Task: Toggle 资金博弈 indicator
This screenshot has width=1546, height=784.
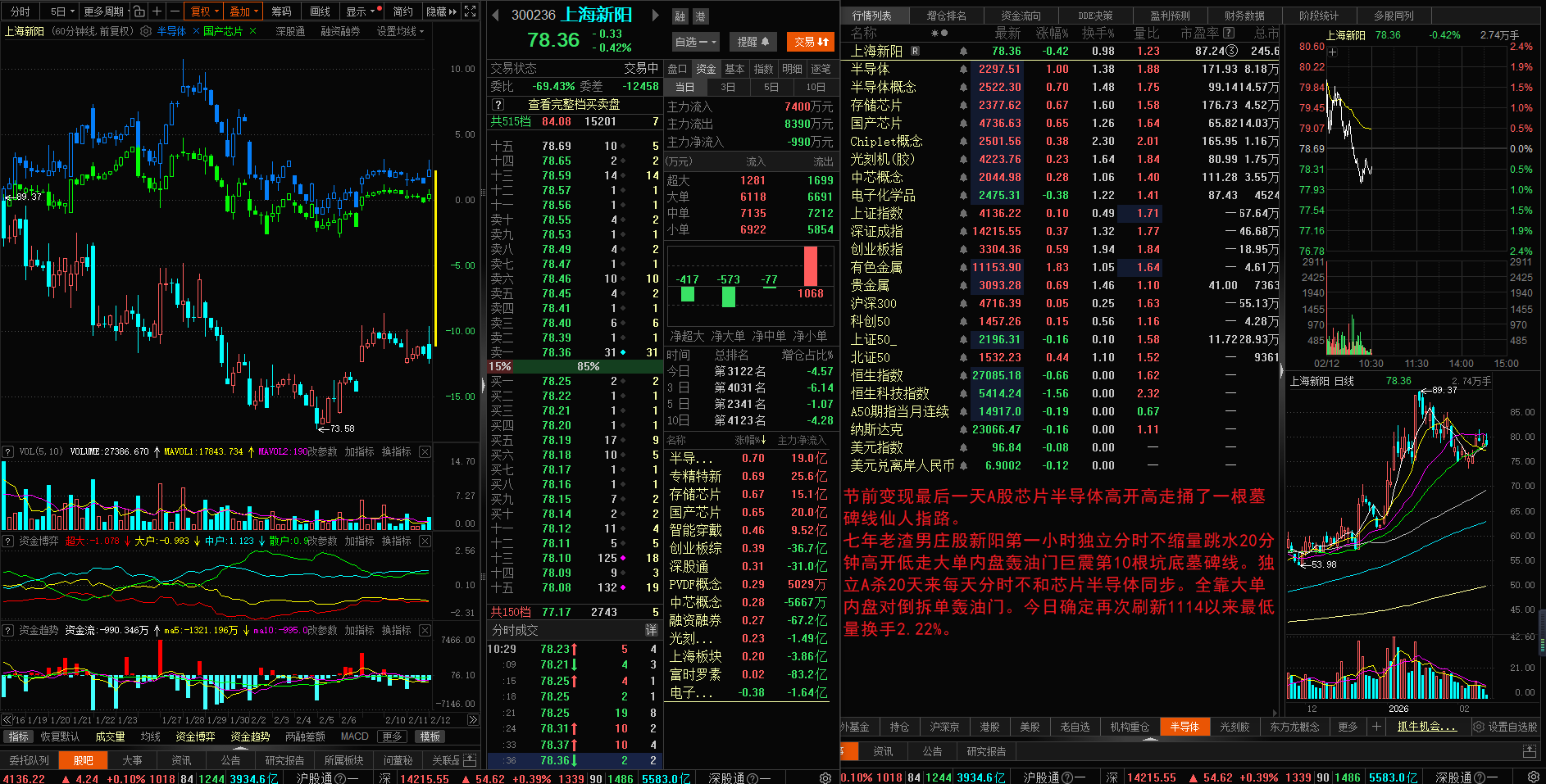Action: tap(195, 736)
